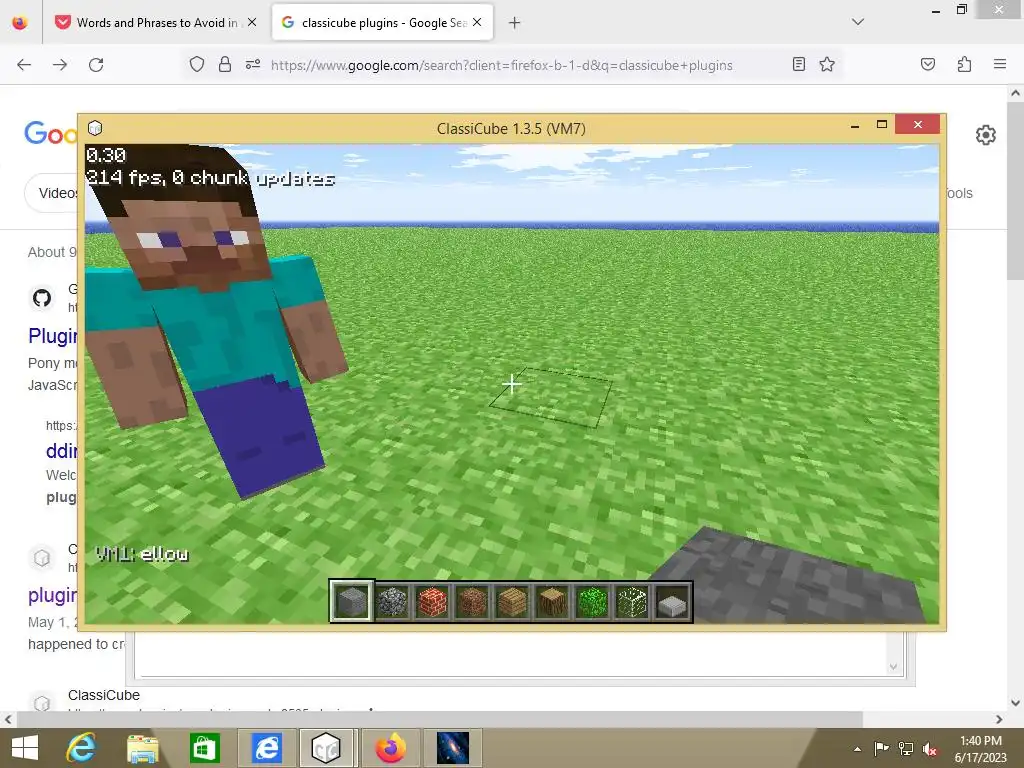
Task: Show hidden system tray icons
Action: point(857,749)
